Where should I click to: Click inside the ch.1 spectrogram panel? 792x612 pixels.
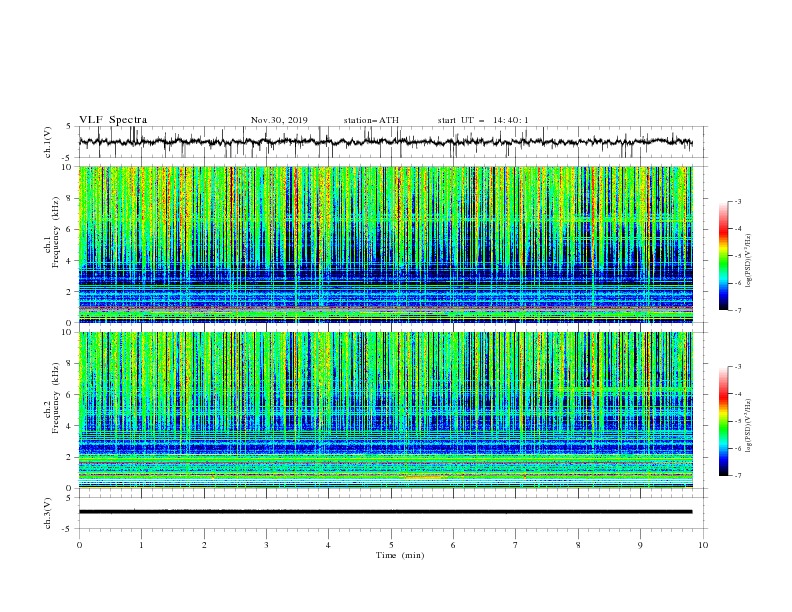click(x=385, y=244)
